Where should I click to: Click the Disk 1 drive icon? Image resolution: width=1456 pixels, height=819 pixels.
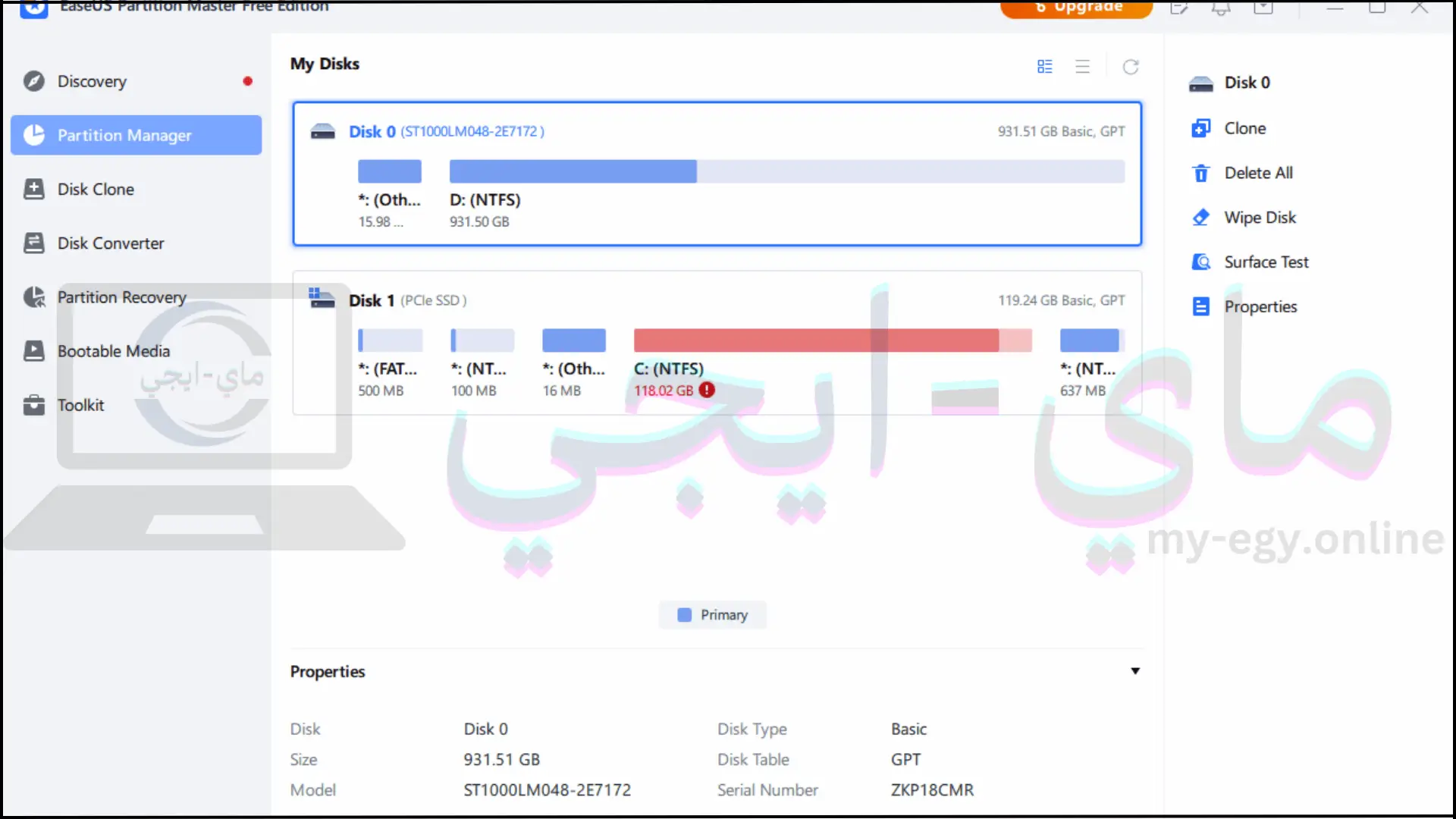click(x=322, y=298)
